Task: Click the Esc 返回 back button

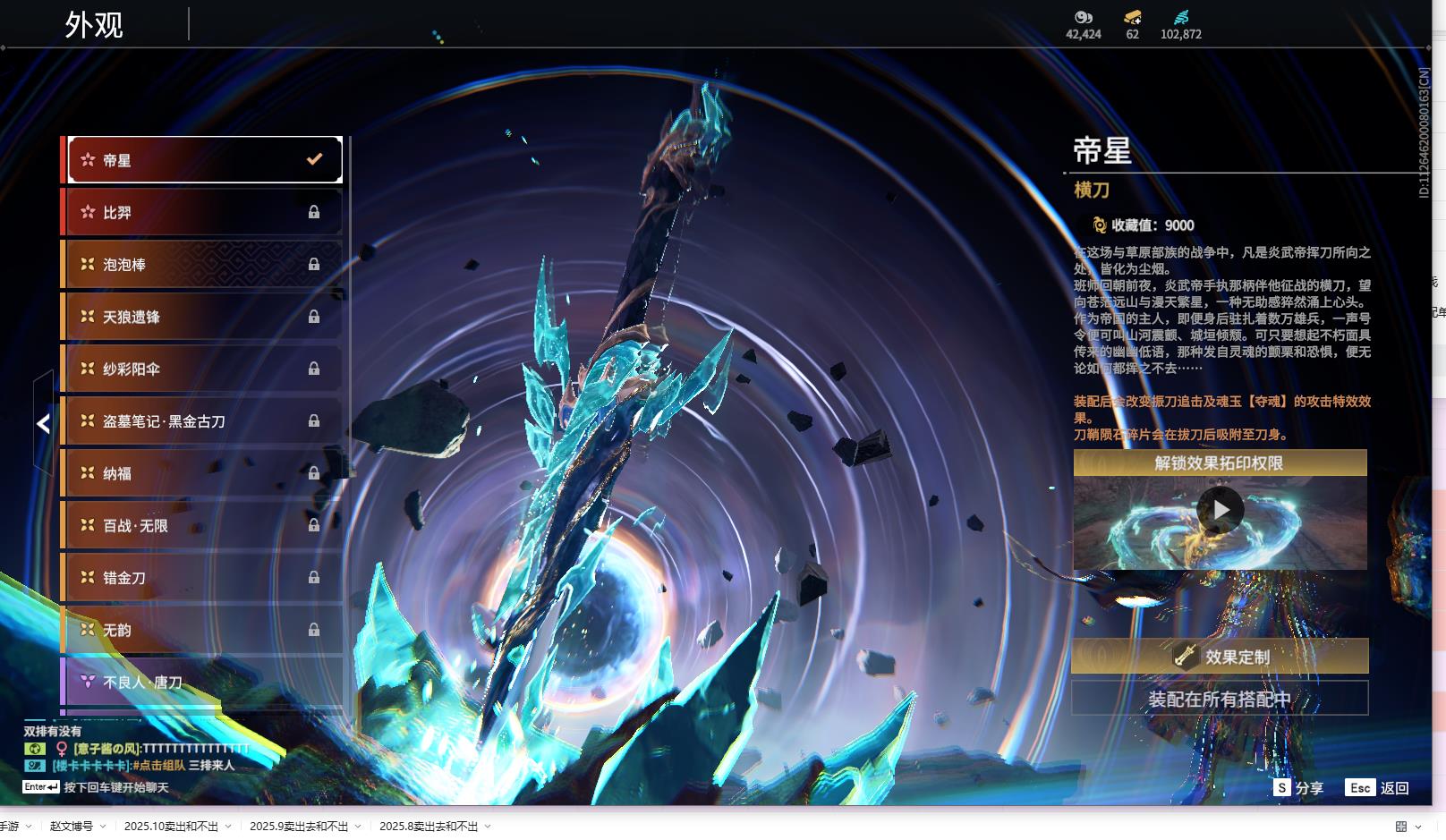Action: coord(1377,787)
